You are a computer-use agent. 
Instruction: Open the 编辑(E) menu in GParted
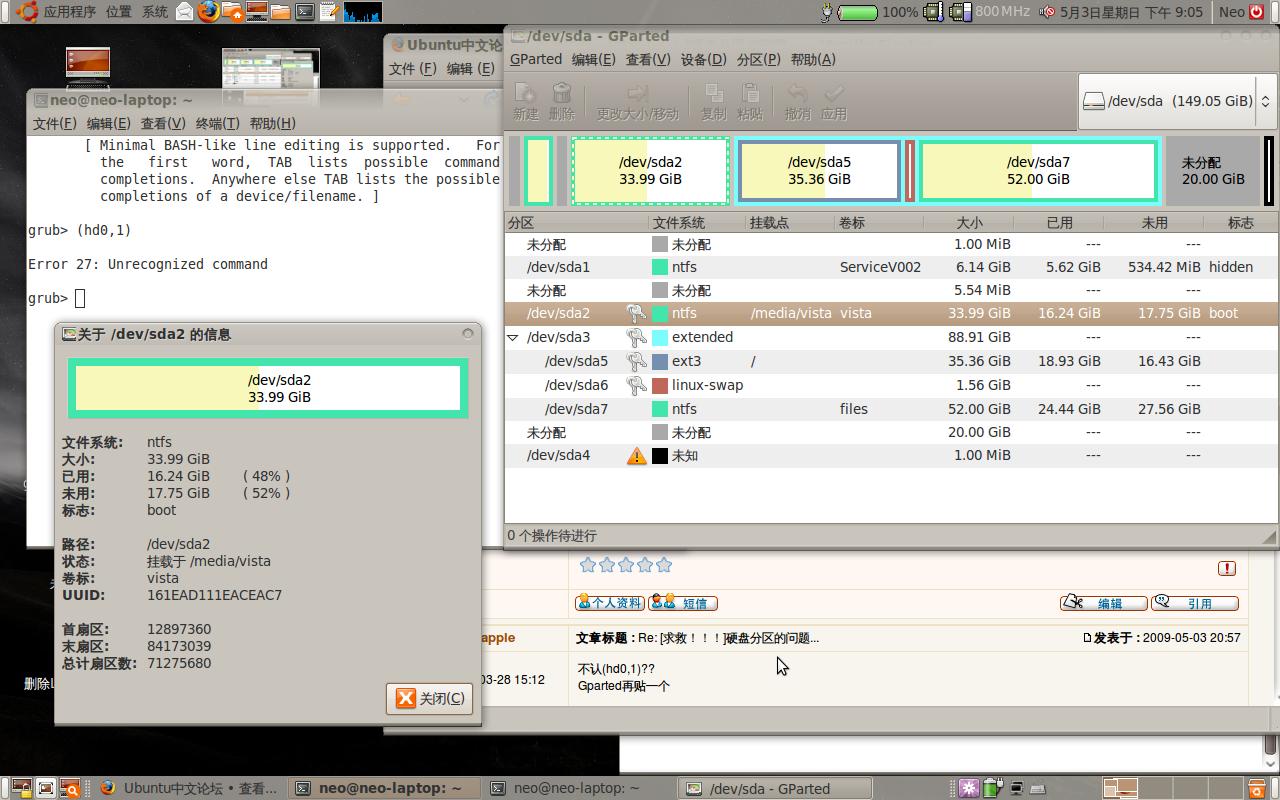coord(593,59)
